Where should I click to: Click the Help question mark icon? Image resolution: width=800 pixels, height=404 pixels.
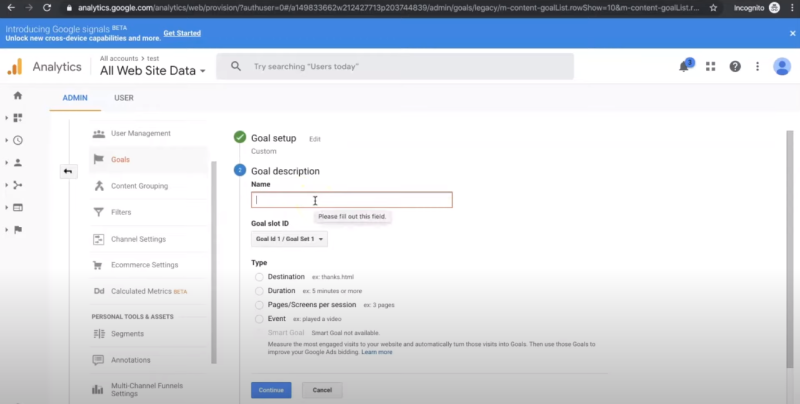tap(735, 67)
